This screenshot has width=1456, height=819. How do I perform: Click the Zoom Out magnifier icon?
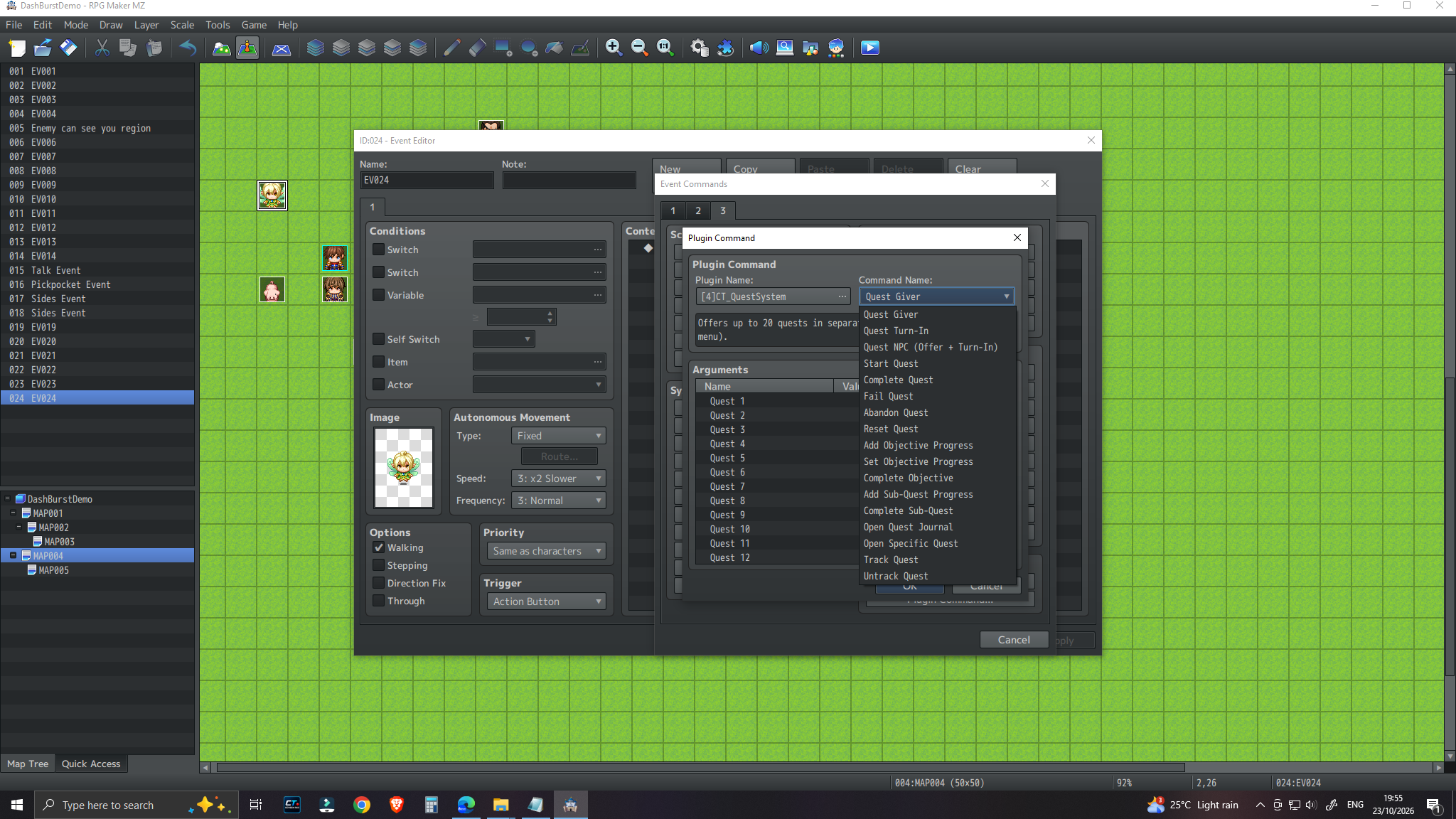[x=639, y=48]
